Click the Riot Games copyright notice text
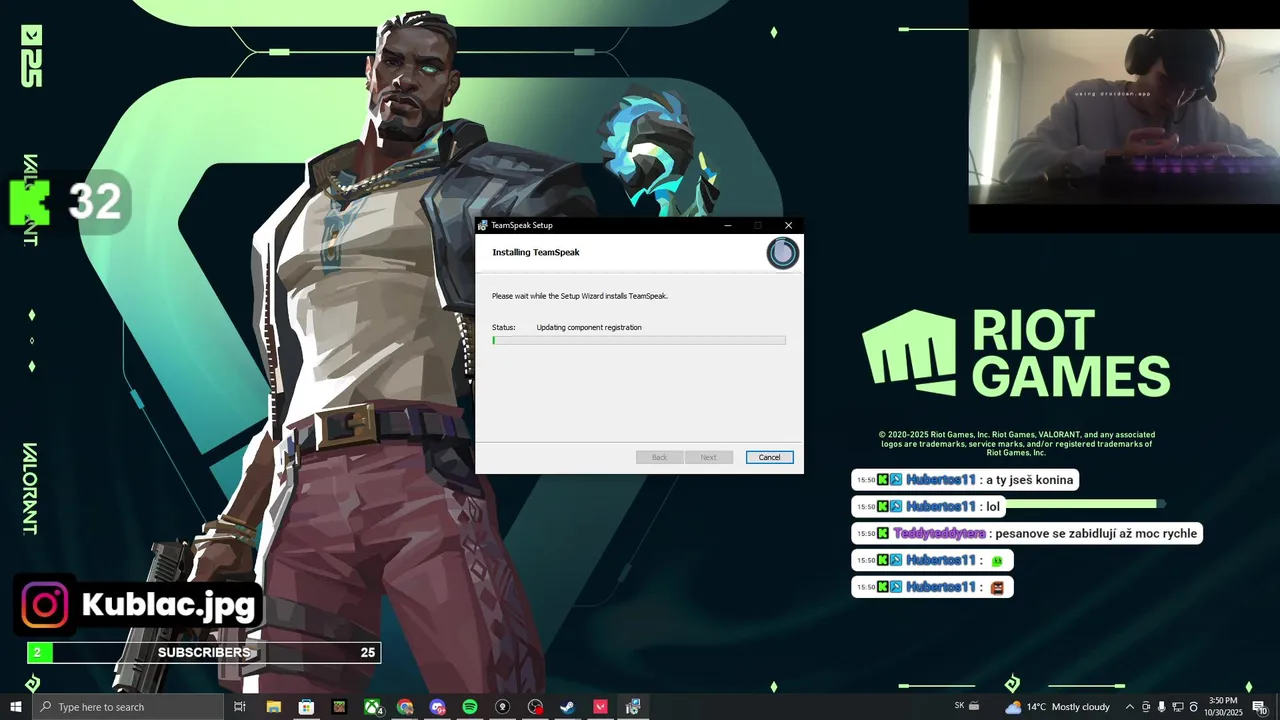 [1017, 444]
